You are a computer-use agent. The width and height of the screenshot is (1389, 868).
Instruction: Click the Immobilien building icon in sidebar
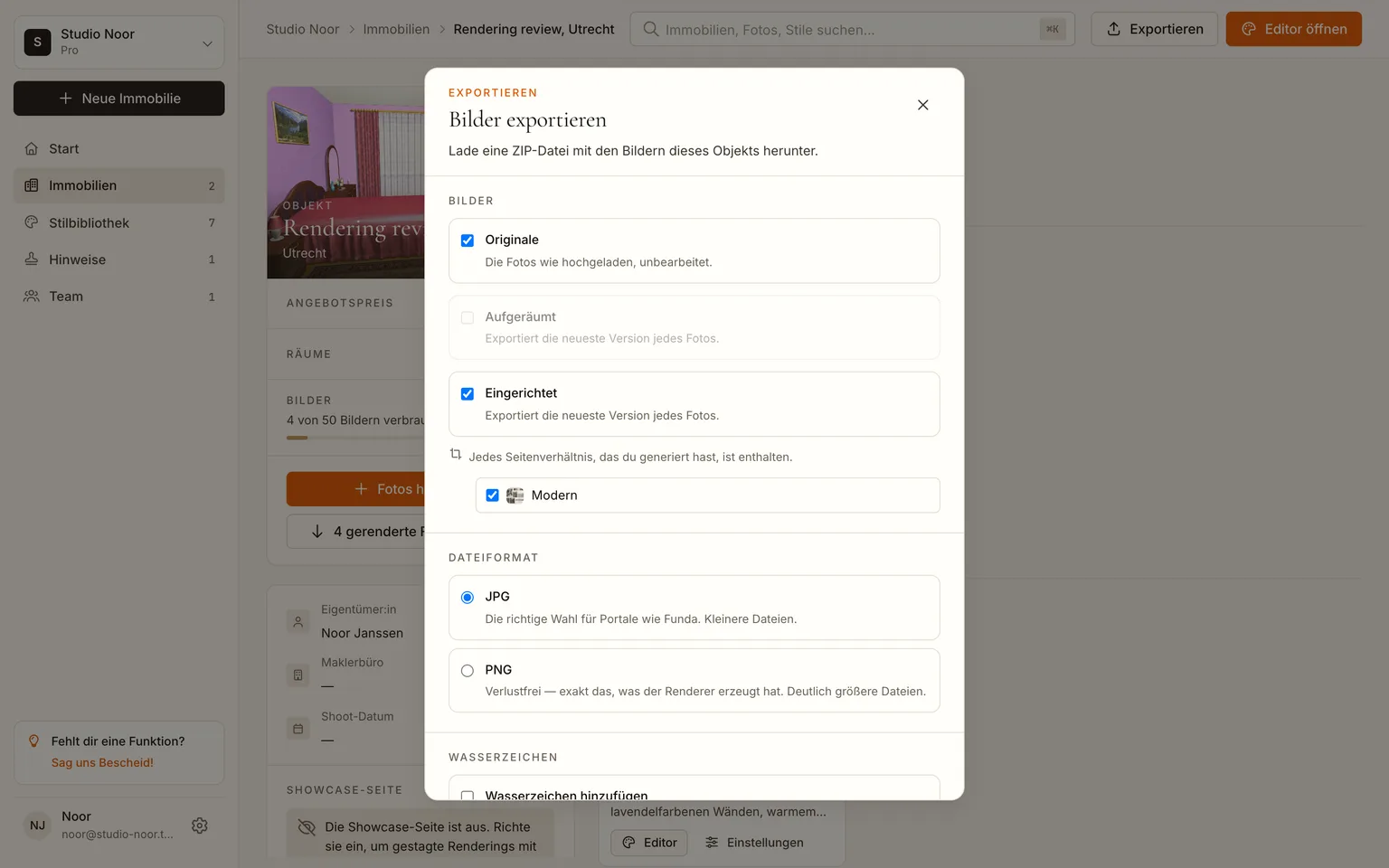[32, 185]
